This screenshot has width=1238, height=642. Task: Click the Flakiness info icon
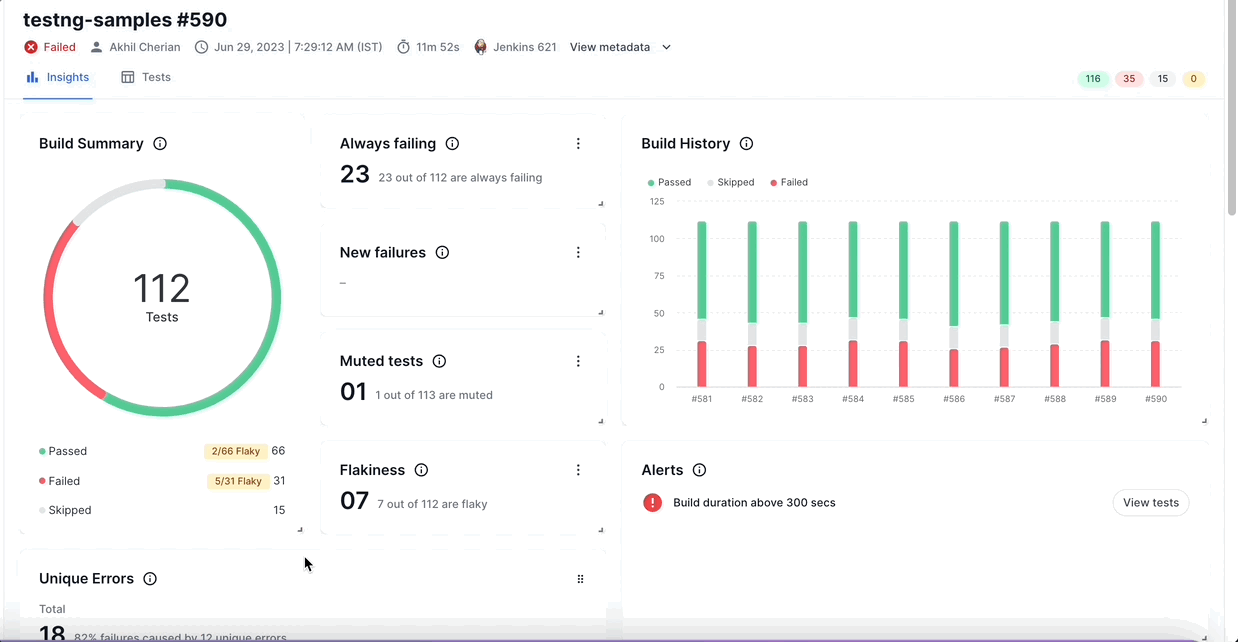[x=421, y=470]
